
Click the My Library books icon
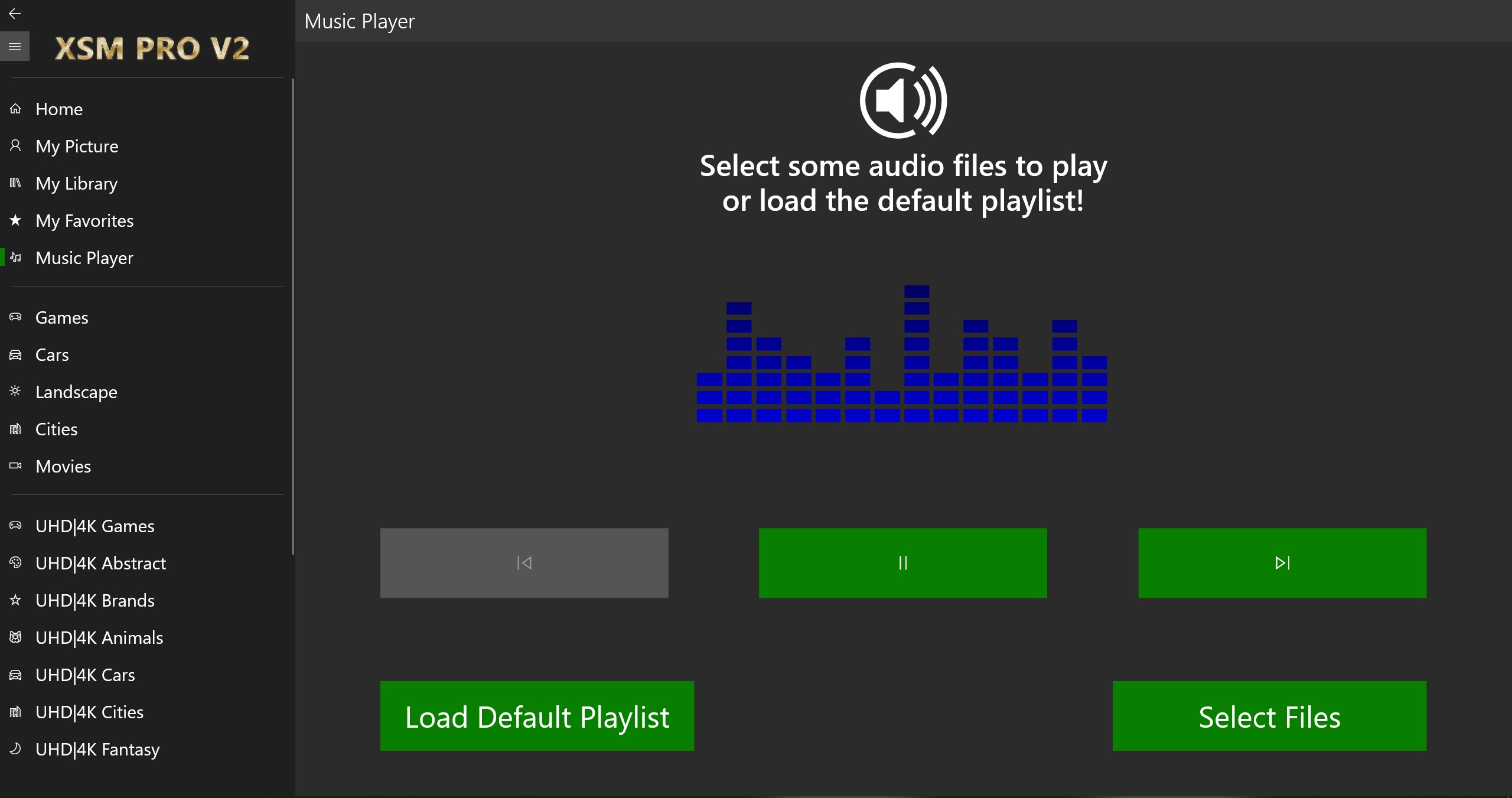click(x=15, y=183)
